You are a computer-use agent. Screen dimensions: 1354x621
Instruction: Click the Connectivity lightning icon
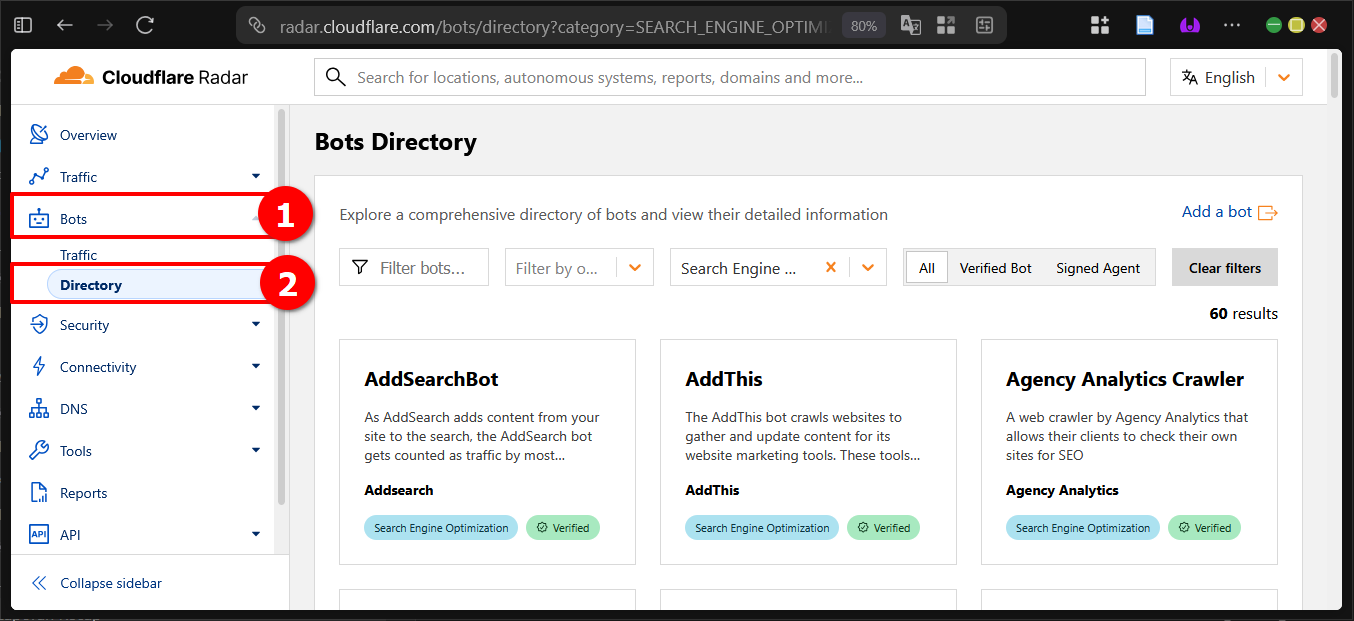pyautogui.click(x=39, y=366)
